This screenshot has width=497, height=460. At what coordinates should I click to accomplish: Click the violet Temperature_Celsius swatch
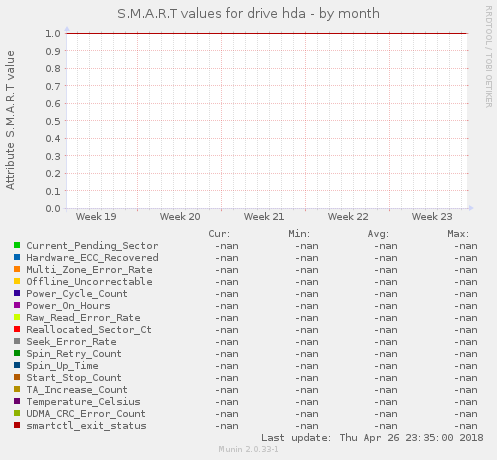click(17, 401)
